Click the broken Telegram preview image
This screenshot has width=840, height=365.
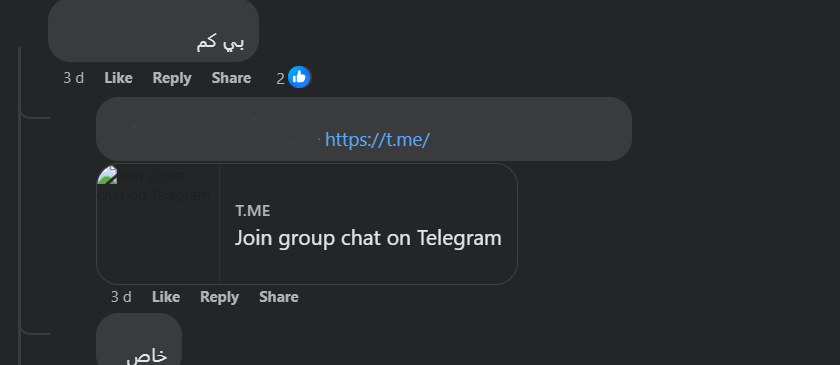coord(158,224)
